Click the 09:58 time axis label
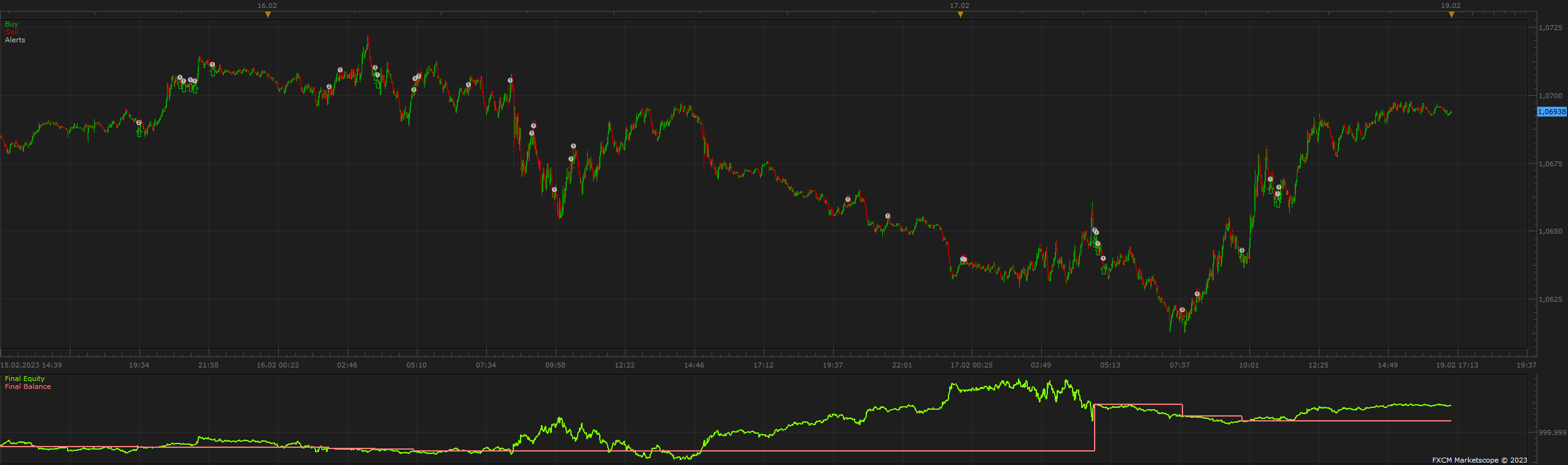Viewport: 1568px width, 465px height. [x=555, y=365]
